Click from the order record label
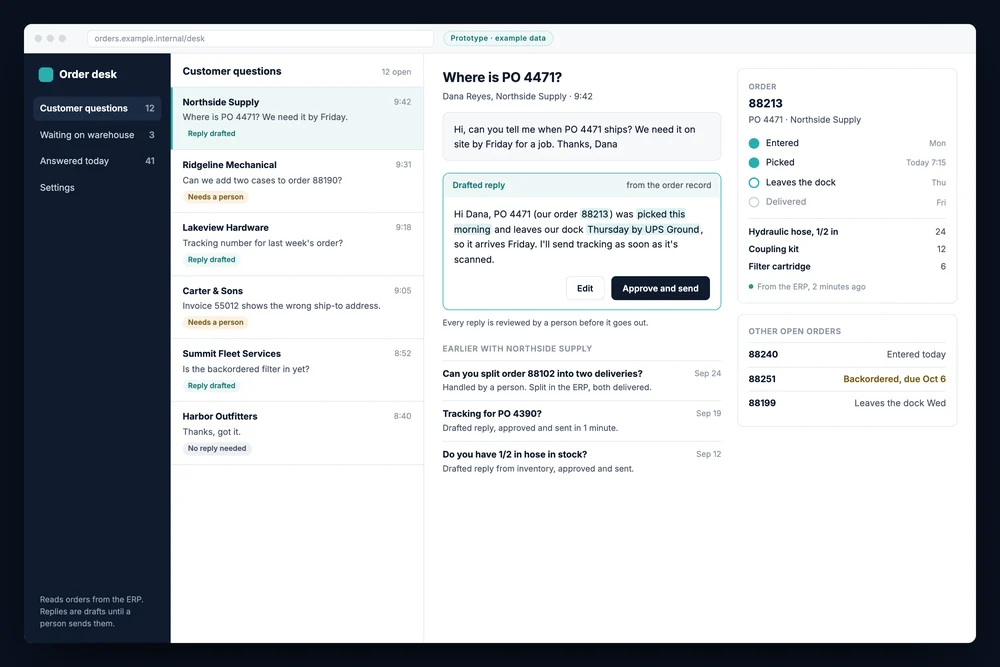Screen dimensions: 1000x667 (668, 185)
